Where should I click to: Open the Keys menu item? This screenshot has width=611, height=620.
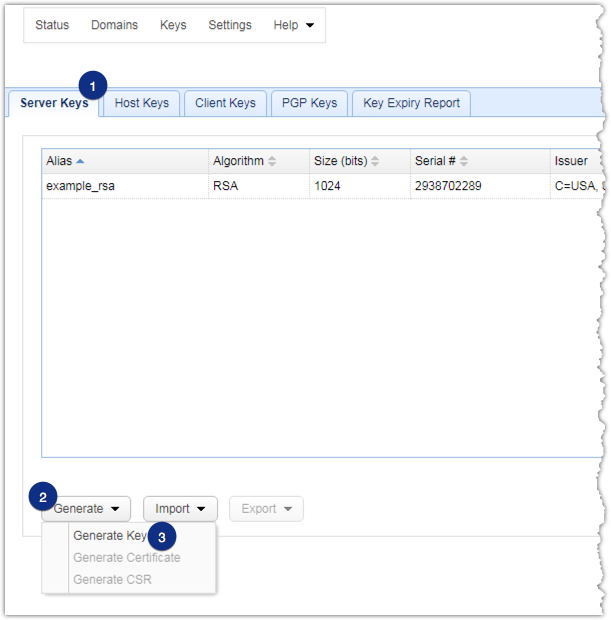pyautogui.click(x=173, y=25)
